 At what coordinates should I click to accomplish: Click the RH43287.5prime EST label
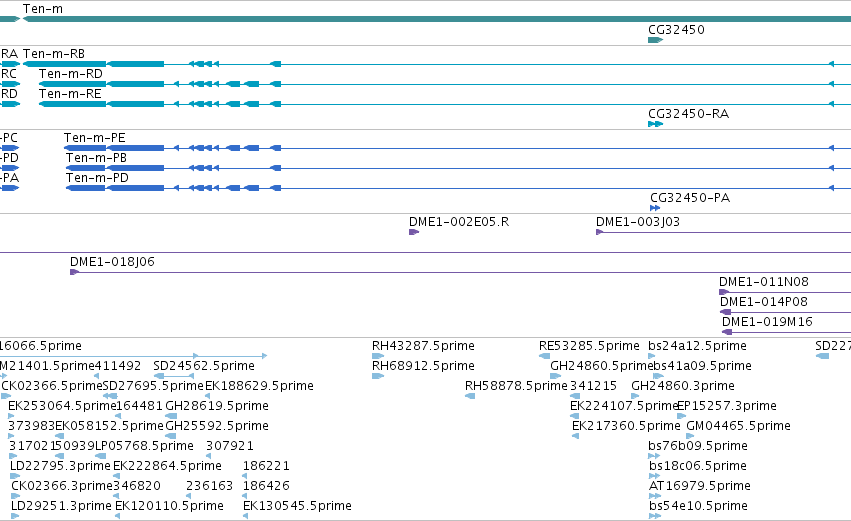click(423, 346)
